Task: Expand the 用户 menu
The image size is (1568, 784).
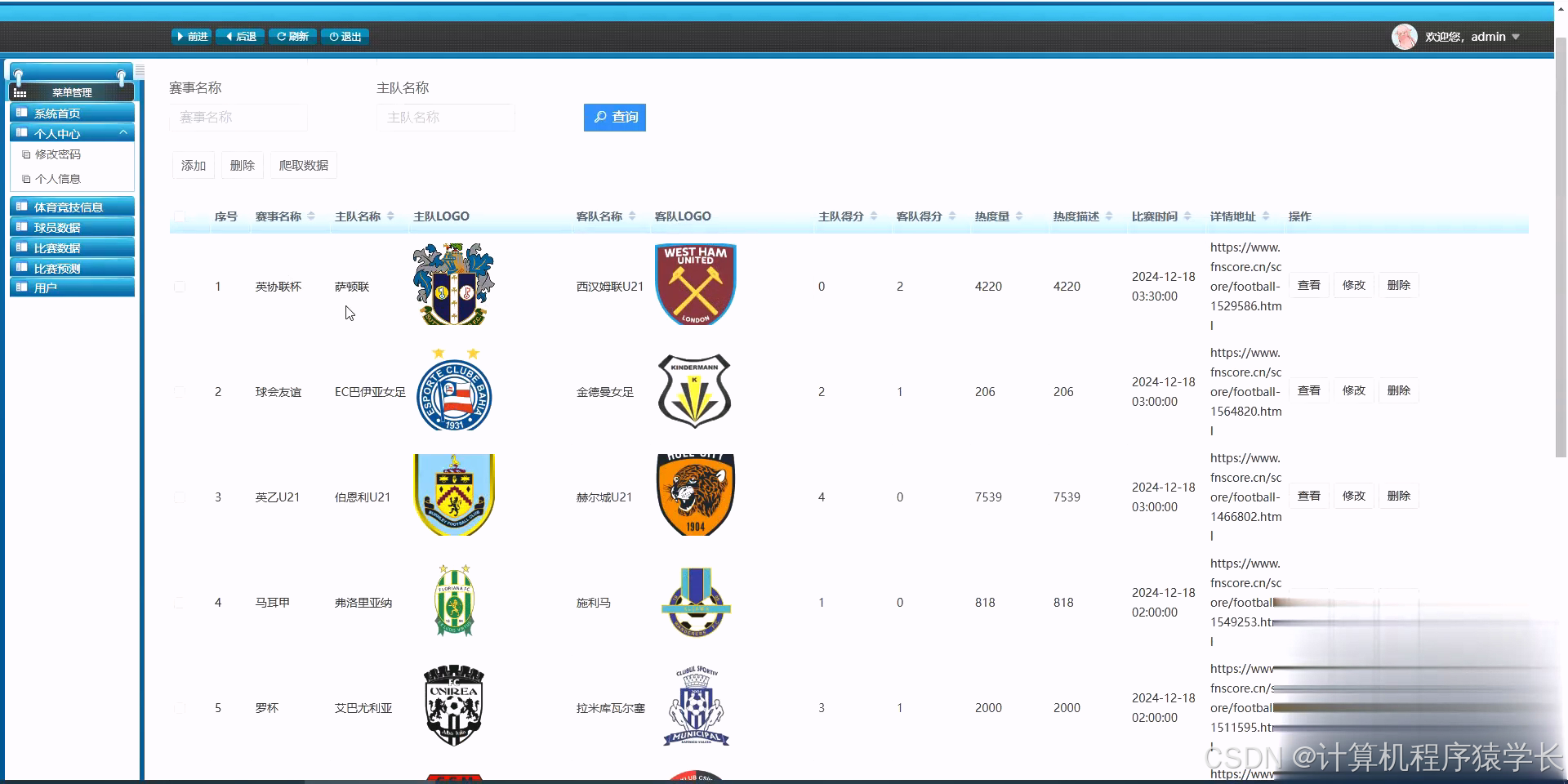Action: point(72,287)
